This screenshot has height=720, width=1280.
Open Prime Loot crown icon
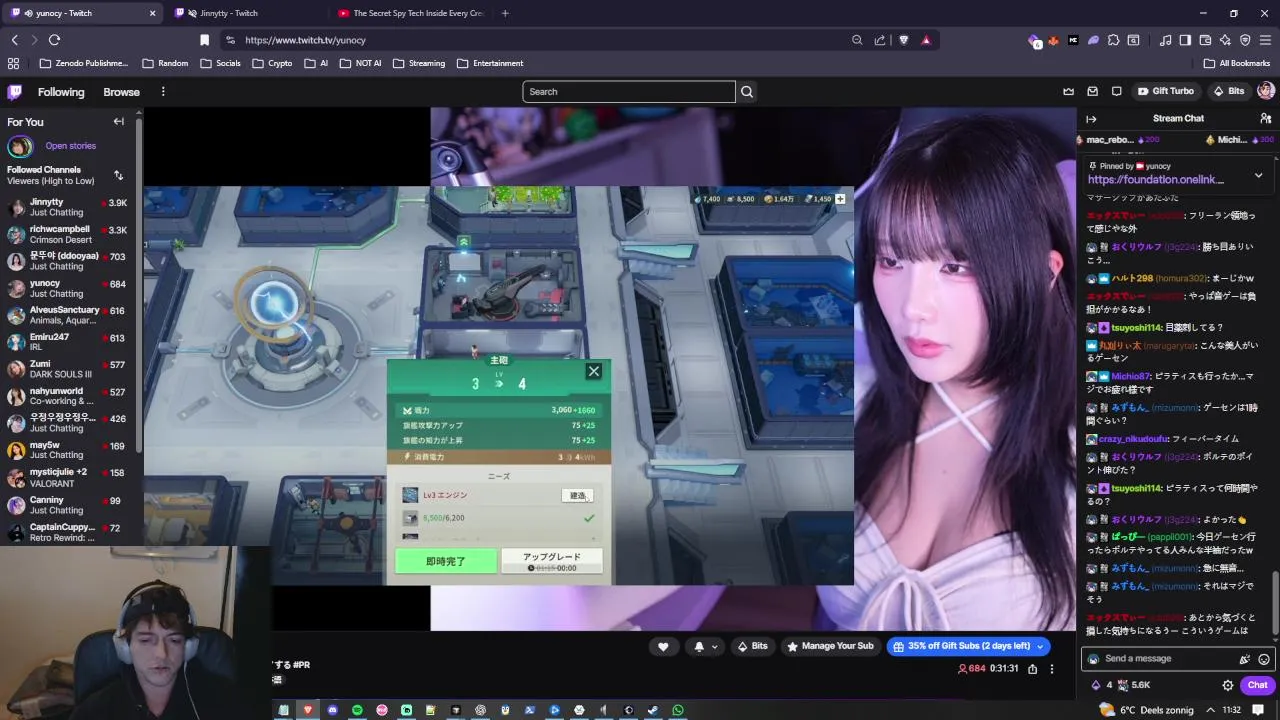pyautogui.click(x=1068, y=91)
